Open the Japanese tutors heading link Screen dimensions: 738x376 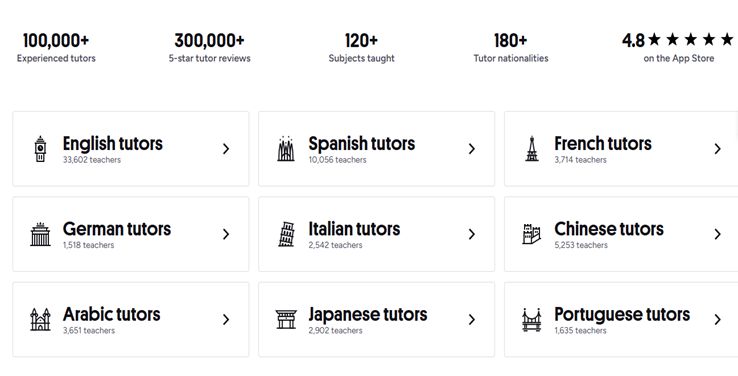pyautogui.click(x=368, y=314)
